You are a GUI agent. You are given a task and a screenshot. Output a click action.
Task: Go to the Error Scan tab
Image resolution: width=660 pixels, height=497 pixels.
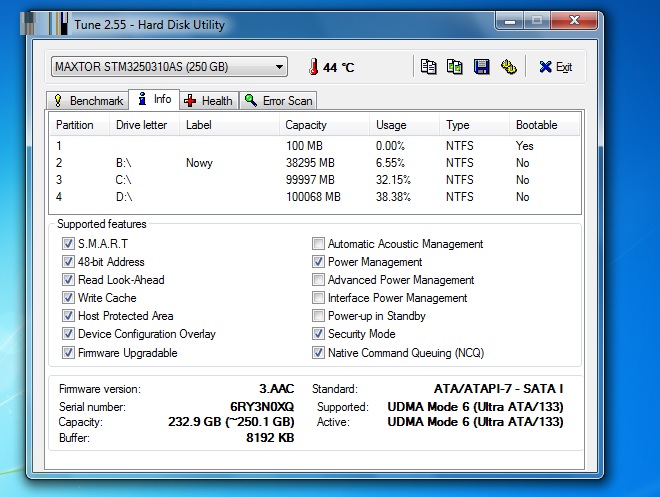coord(278,101)
